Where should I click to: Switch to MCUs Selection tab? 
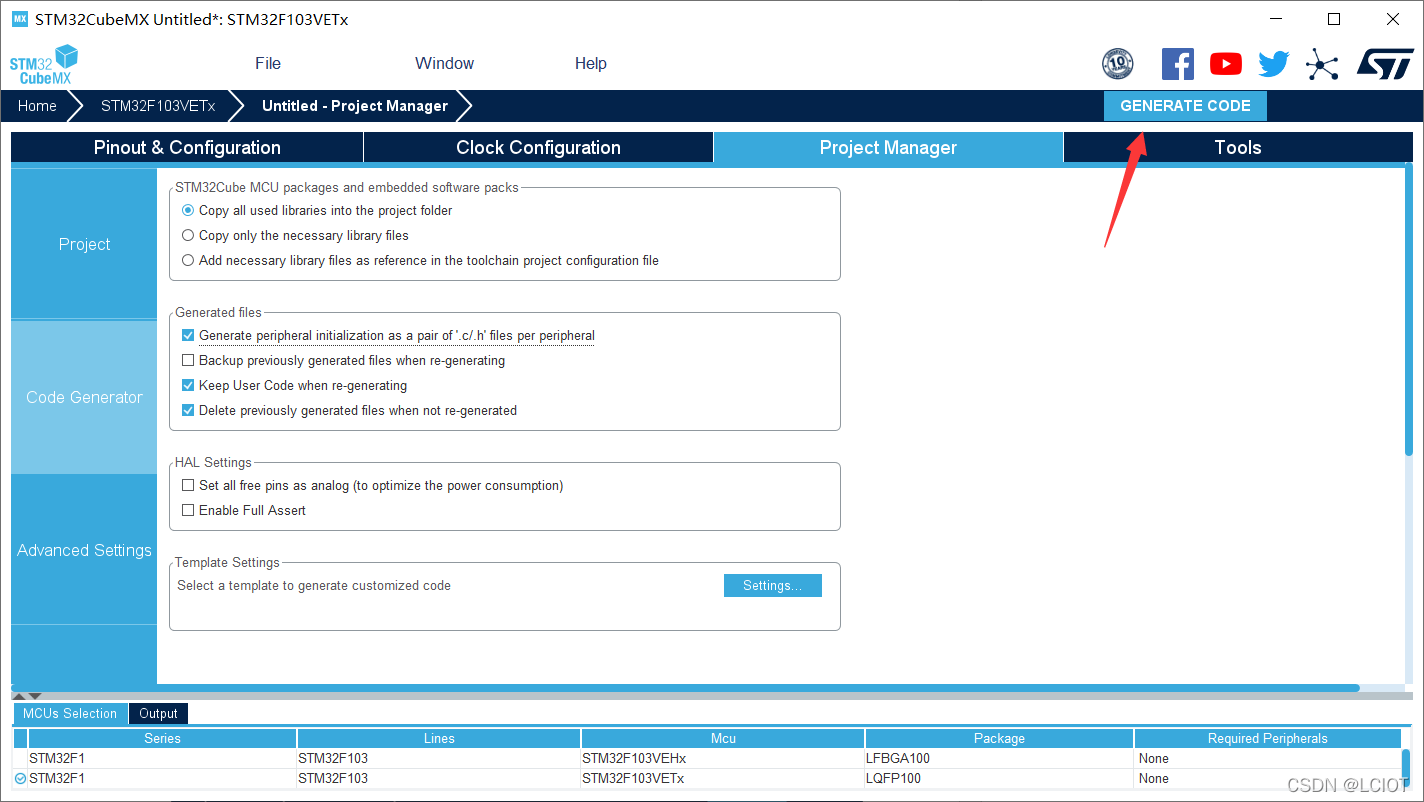coord(70,713)
